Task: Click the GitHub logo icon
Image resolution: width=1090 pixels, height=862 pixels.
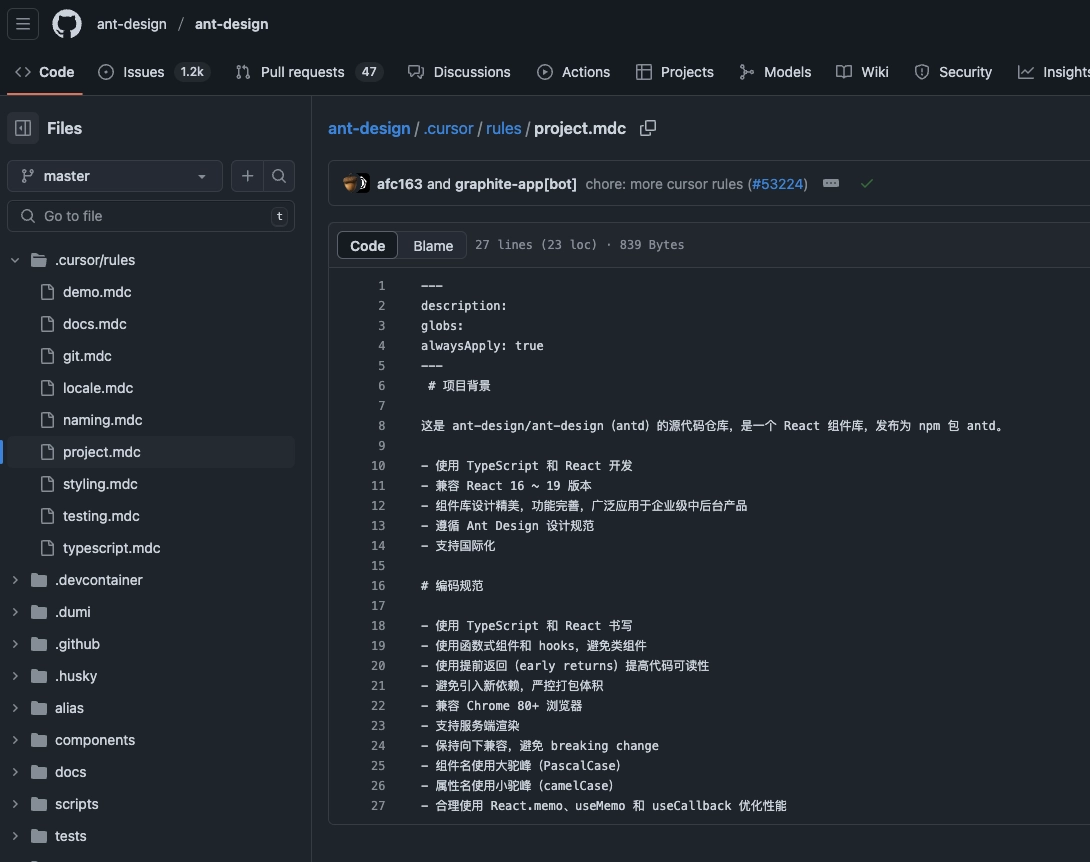Action: 67,24
